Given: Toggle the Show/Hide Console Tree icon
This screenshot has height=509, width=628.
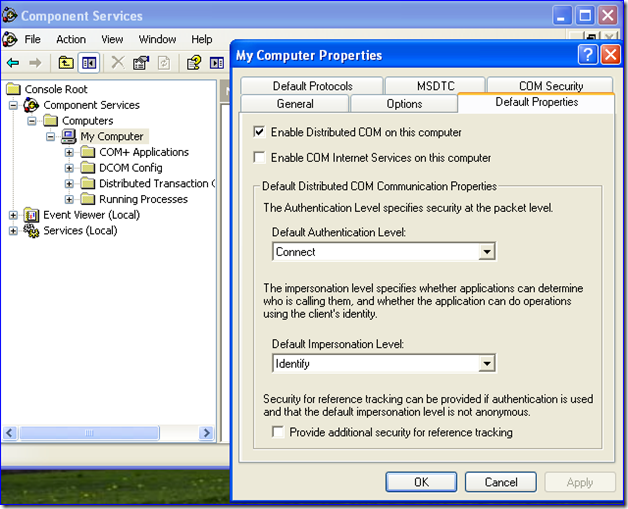Looking at the screenshot, I should [x=89, y=63].
